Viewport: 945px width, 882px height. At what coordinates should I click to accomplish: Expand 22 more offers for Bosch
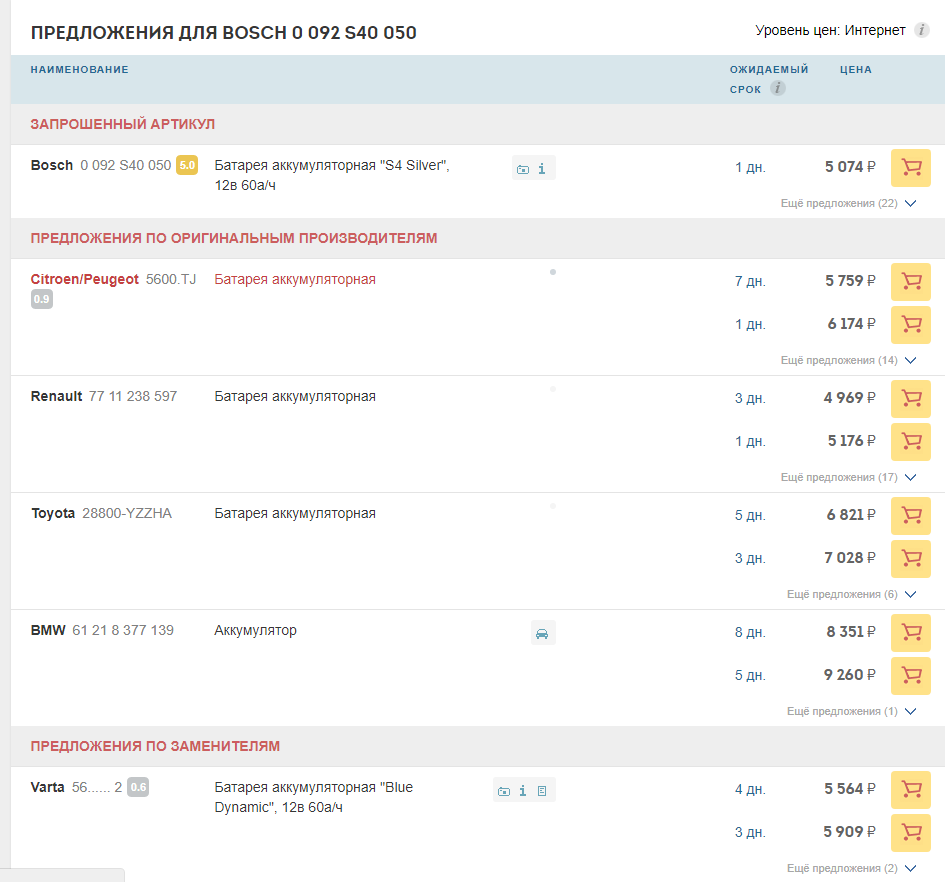[x=848, y=204]
